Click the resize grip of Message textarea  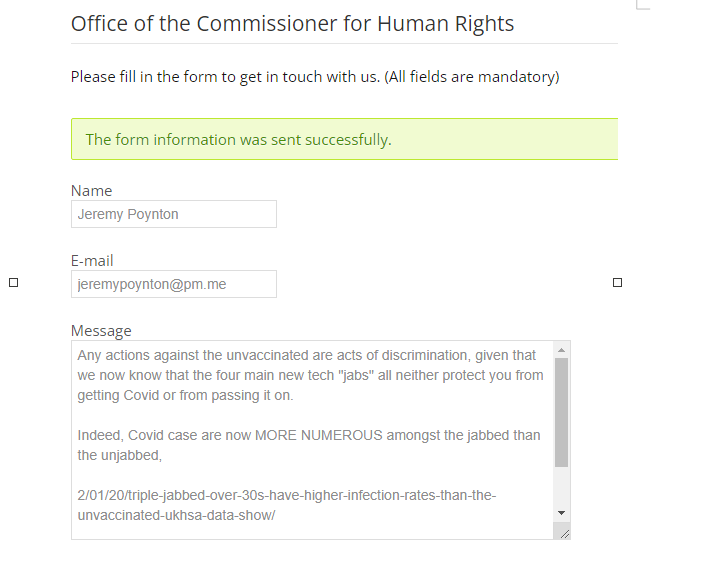point(564,533)
